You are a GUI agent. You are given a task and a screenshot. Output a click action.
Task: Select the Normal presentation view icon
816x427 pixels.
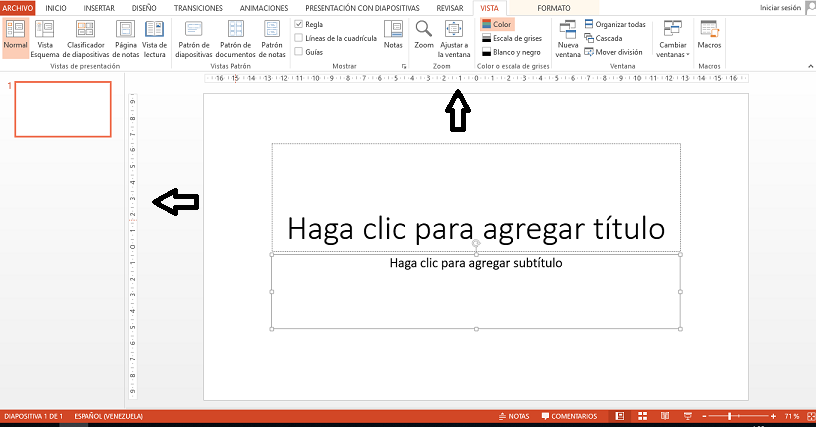click(15, 31)
